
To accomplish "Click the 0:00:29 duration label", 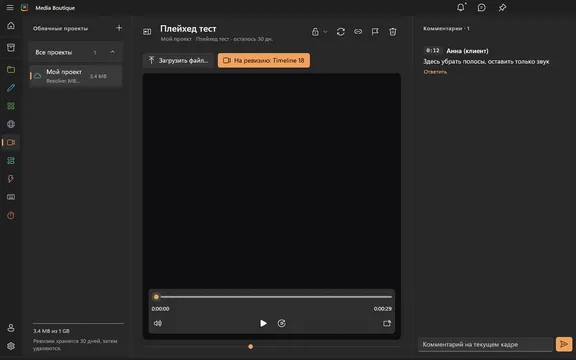I will click(x=383, y=309).
